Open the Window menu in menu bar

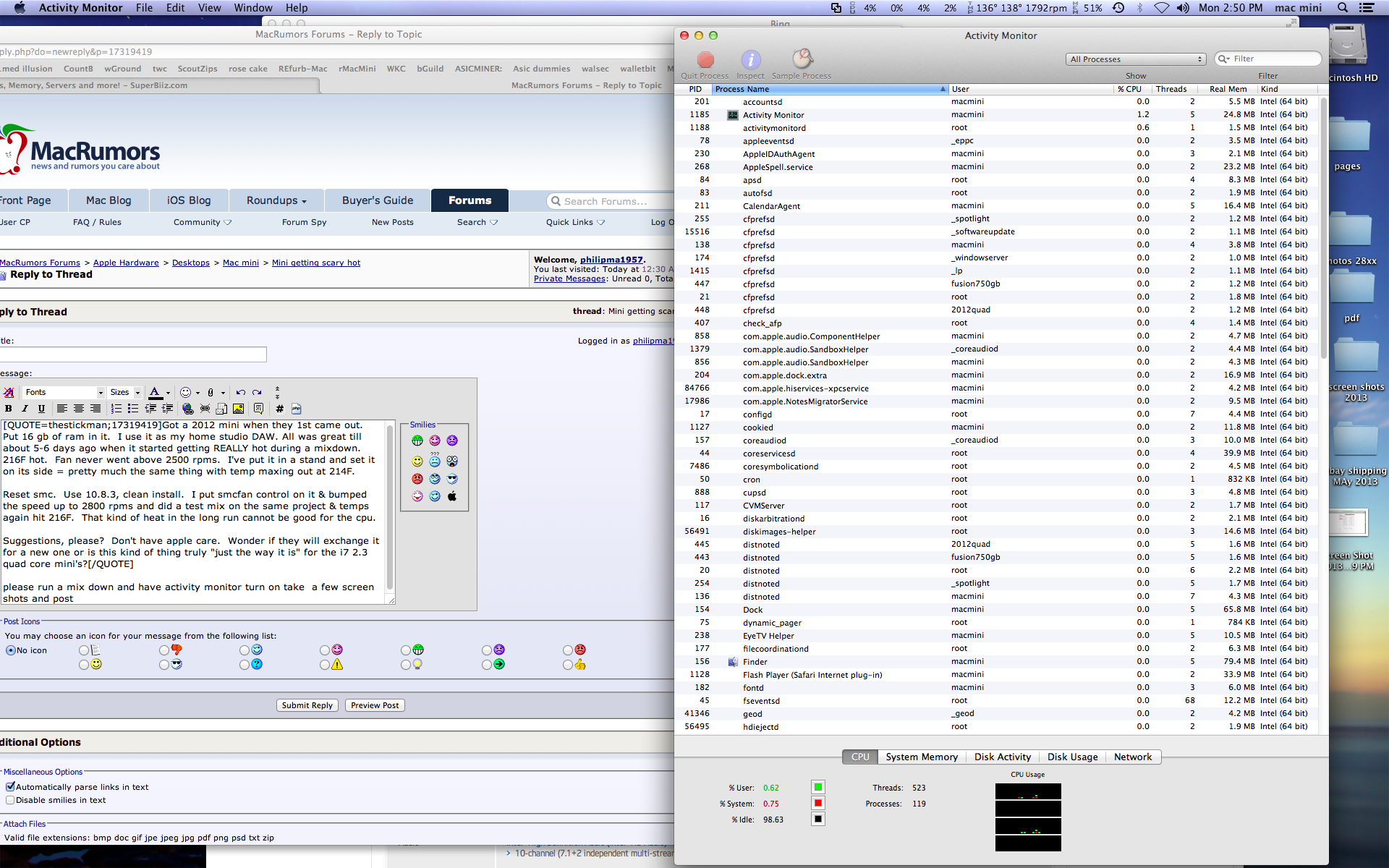point(252,8)
